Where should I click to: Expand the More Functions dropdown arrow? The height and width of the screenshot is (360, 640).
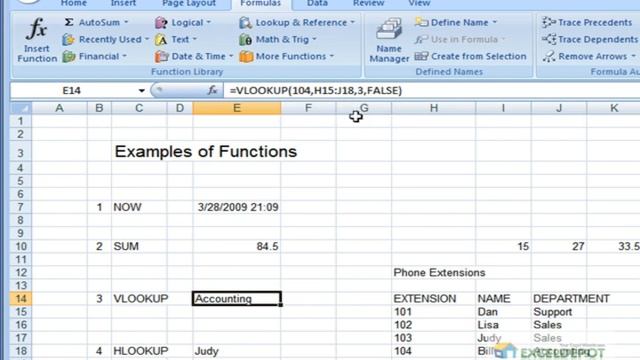click(x=332, y=56)
